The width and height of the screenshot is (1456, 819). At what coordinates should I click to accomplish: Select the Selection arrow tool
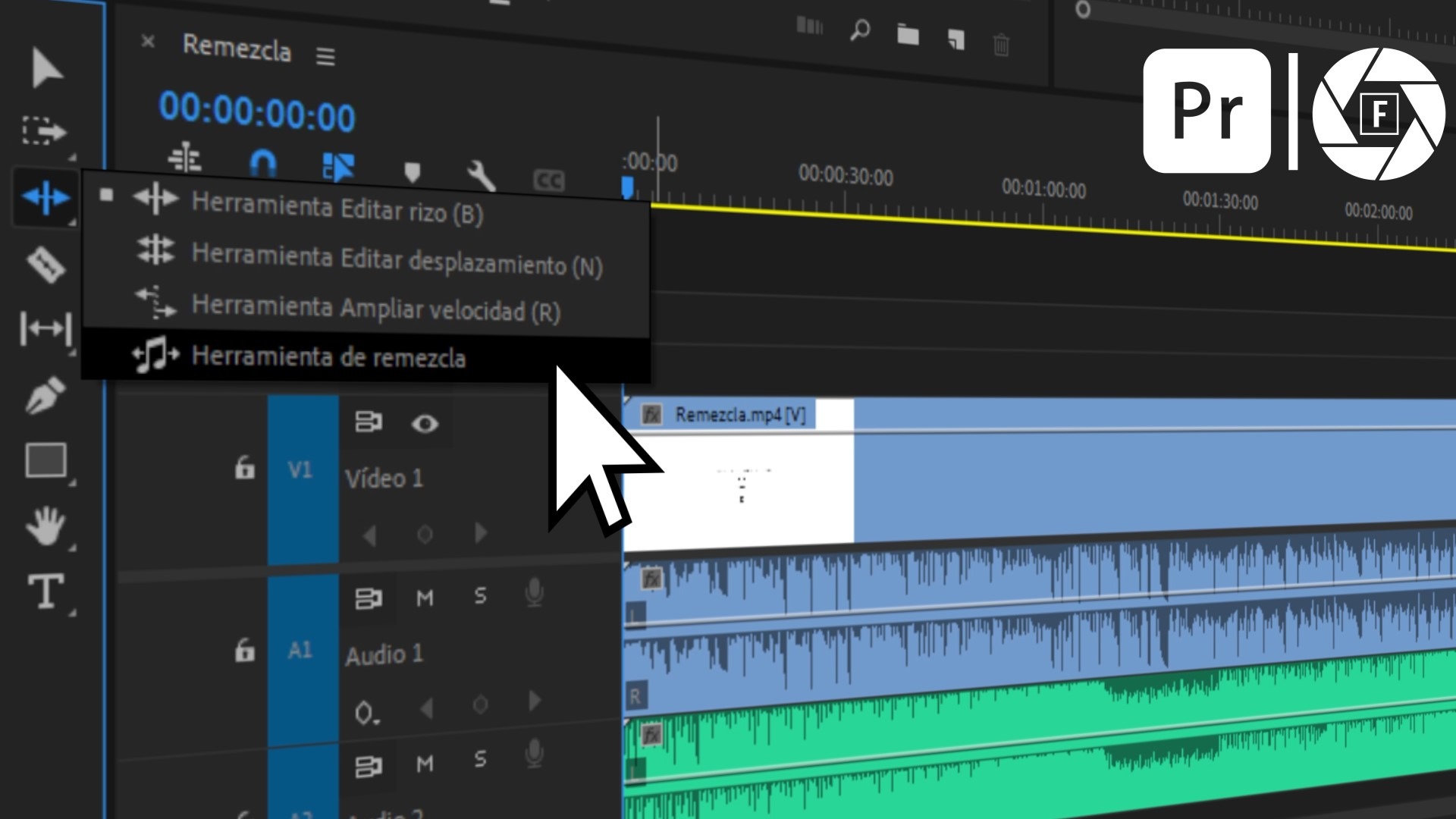(x=47, y=68)
